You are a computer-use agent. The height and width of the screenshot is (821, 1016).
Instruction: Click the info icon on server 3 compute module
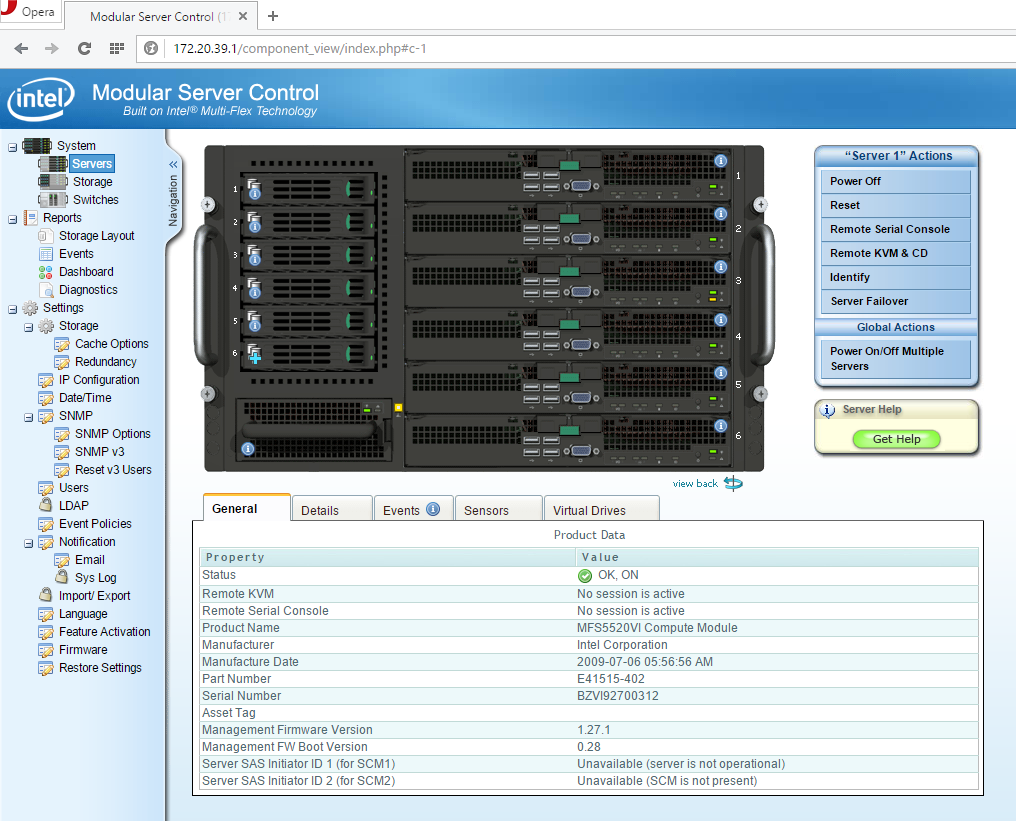click(721, 267)
